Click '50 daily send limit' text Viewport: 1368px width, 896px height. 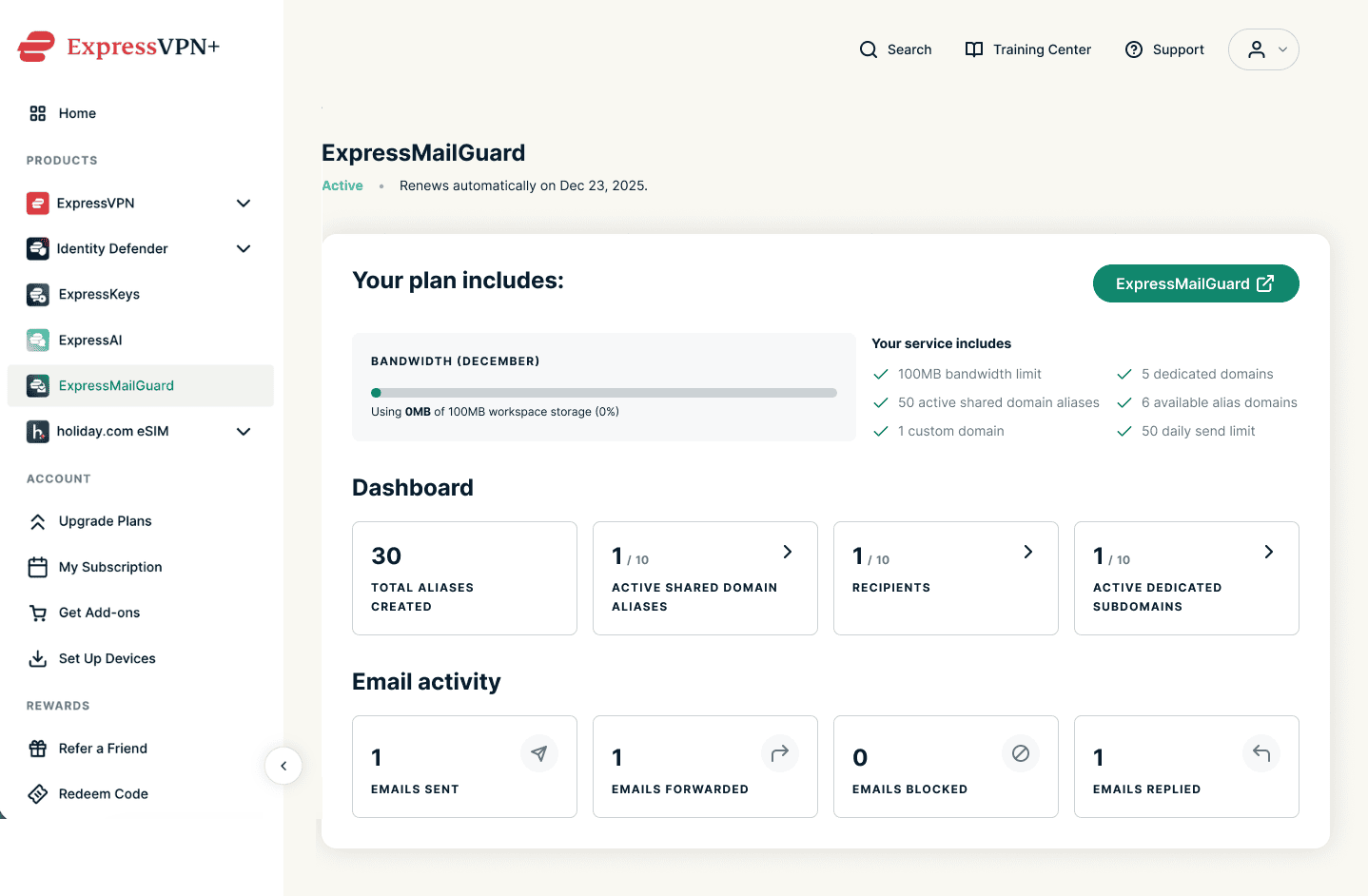pyautogui.click(x=1199, y=431)
